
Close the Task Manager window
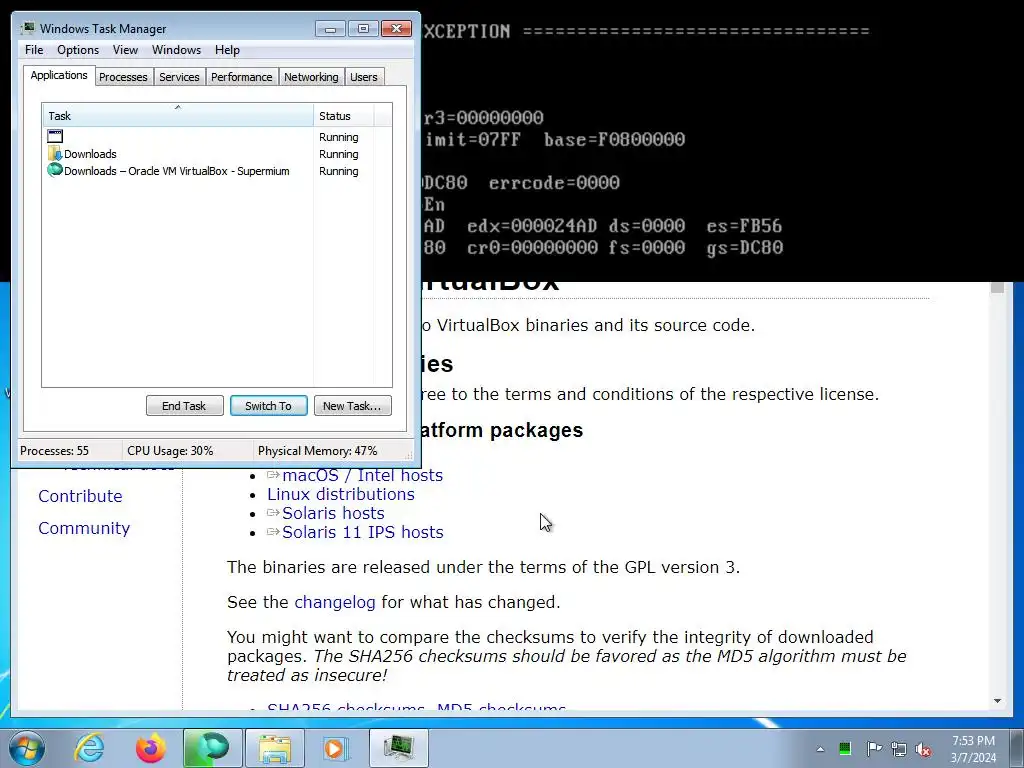[396, 29]
